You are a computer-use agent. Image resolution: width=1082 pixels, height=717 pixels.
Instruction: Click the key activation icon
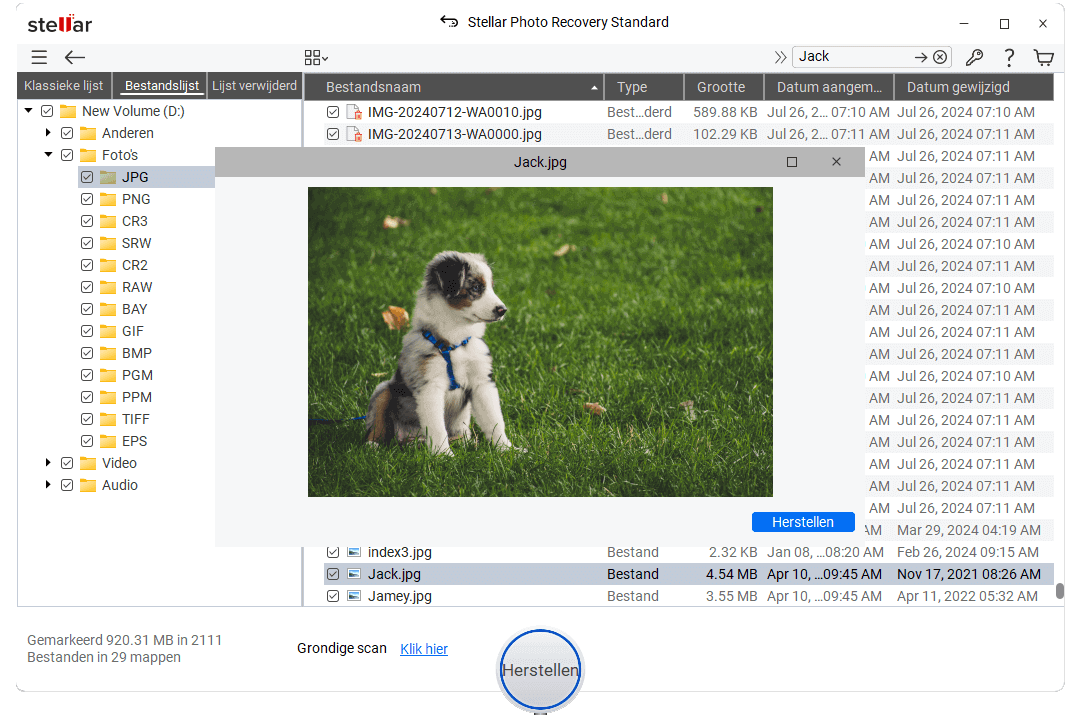[x=973, y=58]
